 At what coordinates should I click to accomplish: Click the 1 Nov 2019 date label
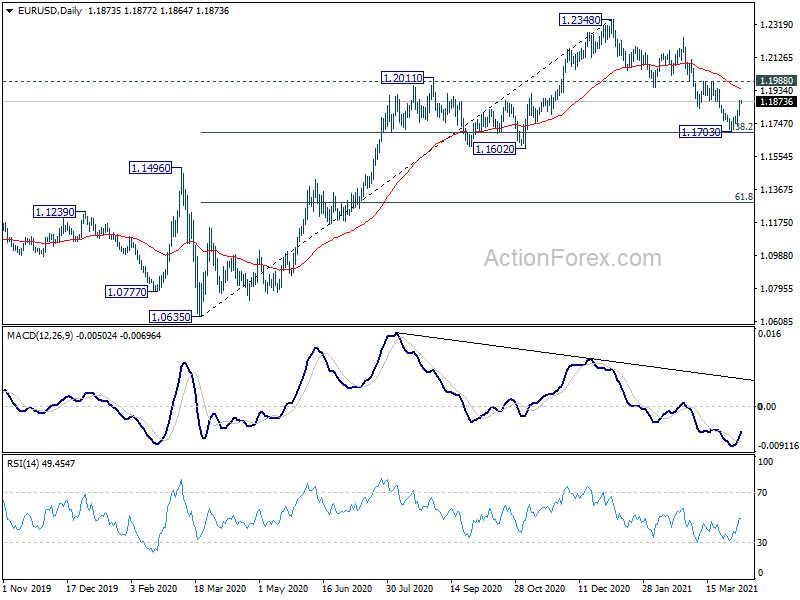point(27,588)
